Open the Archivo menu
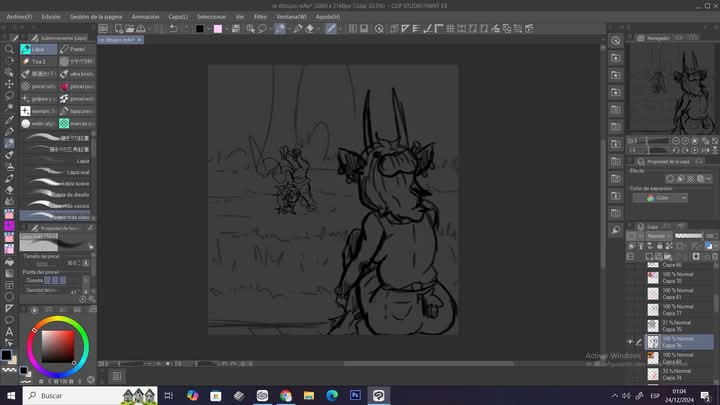Image resolution: width=720 pixels, height=405 pixels. (19, 17)
